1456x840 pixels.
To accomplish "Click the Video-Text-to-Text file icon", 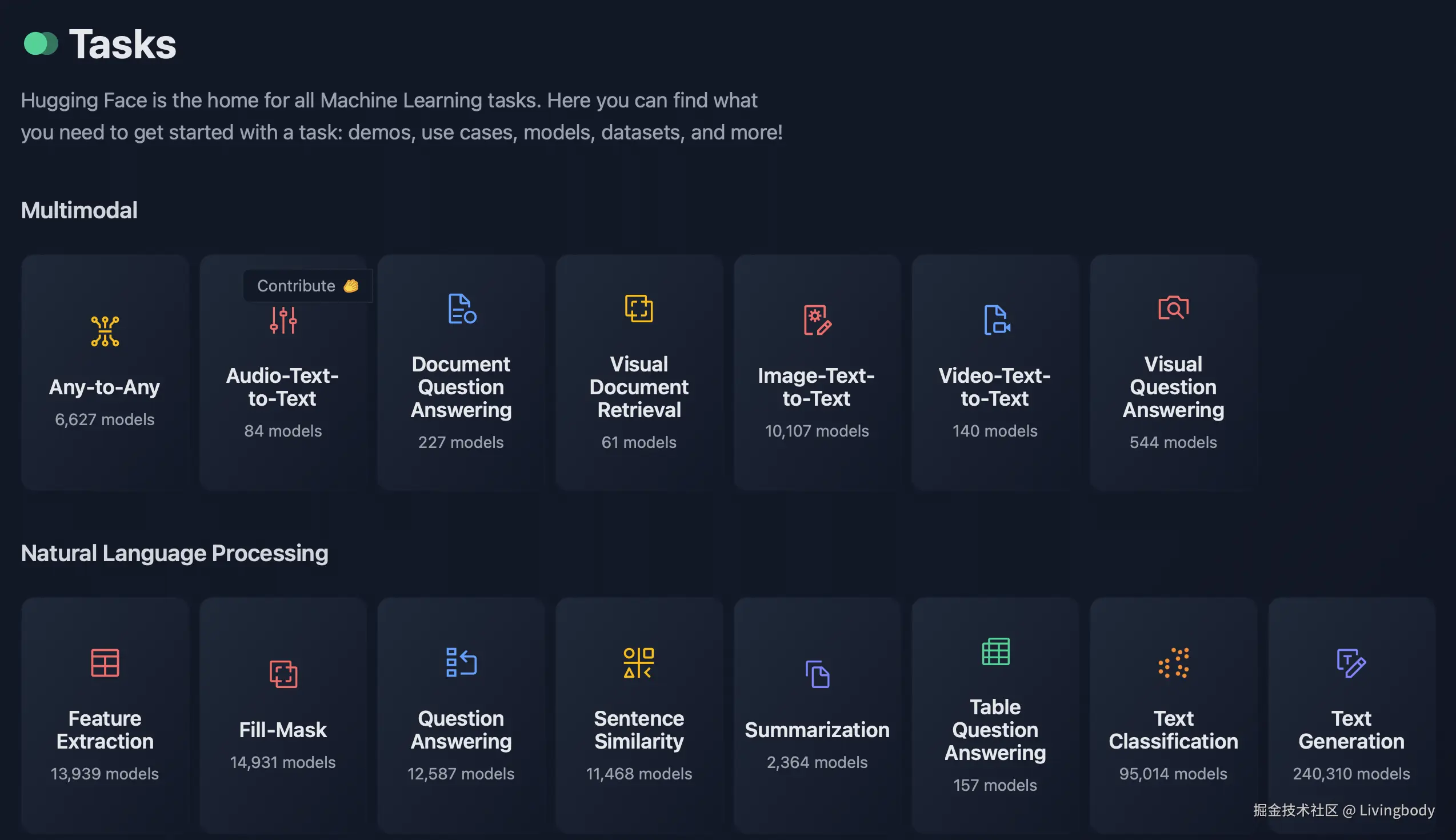I will coord(995,320).
